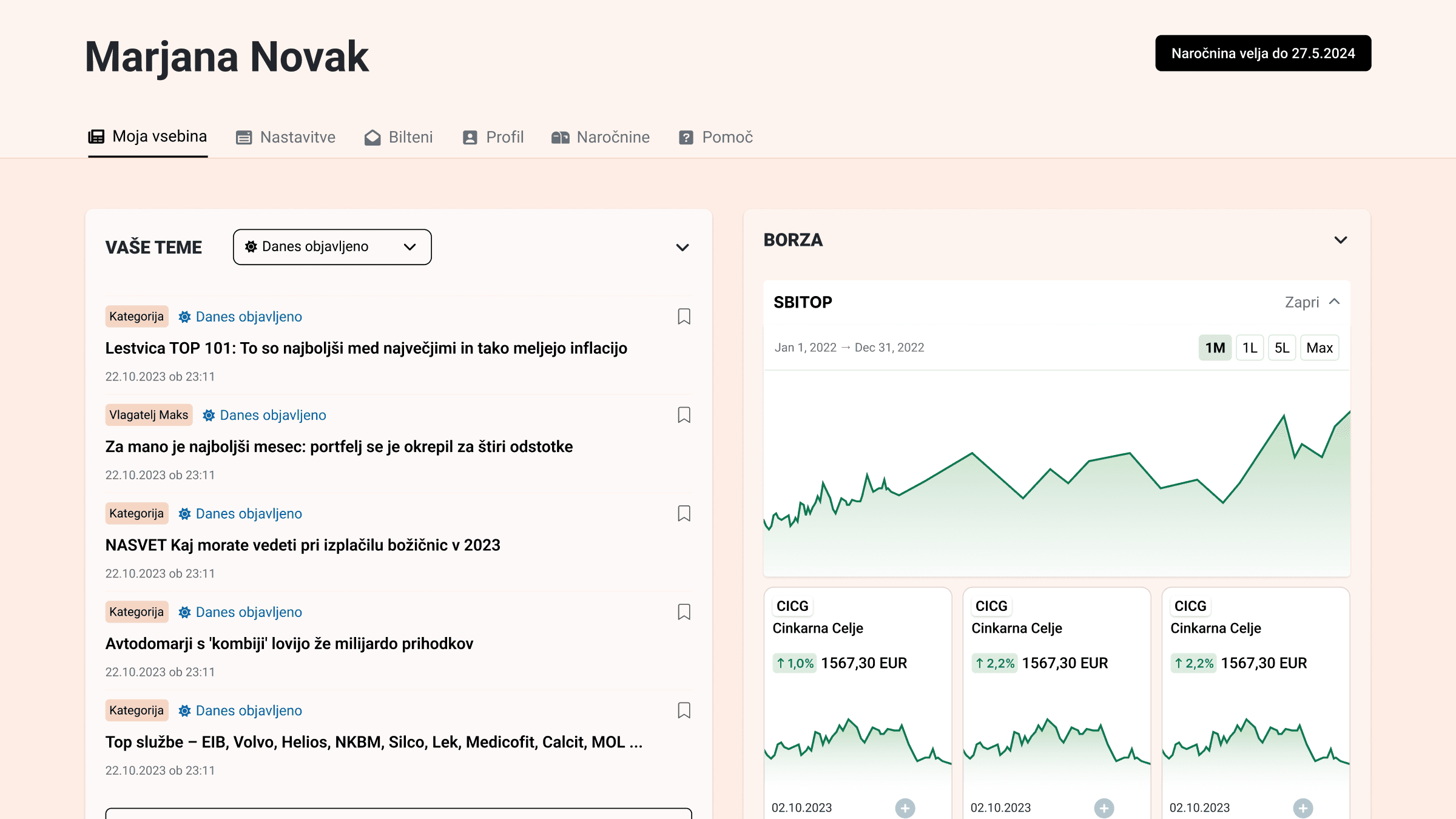
Task: Bookmark the Top službe article
Action: tap(684, 710)
